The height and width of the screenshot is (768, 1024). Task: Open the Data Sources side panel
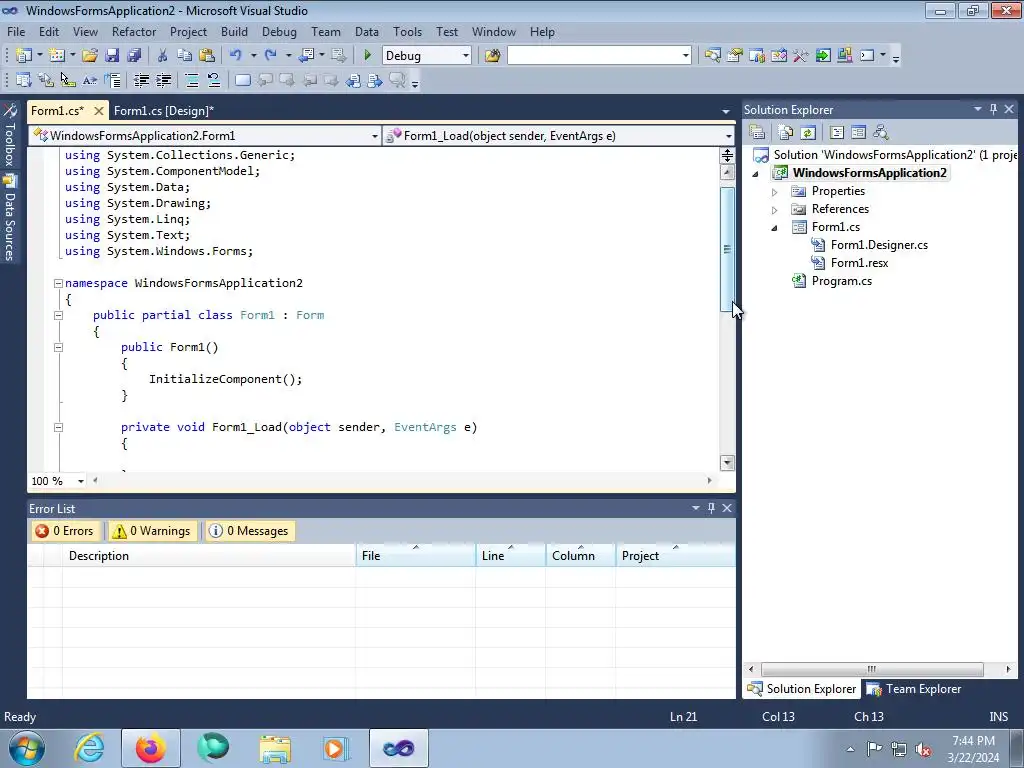(x=10, y=219)
